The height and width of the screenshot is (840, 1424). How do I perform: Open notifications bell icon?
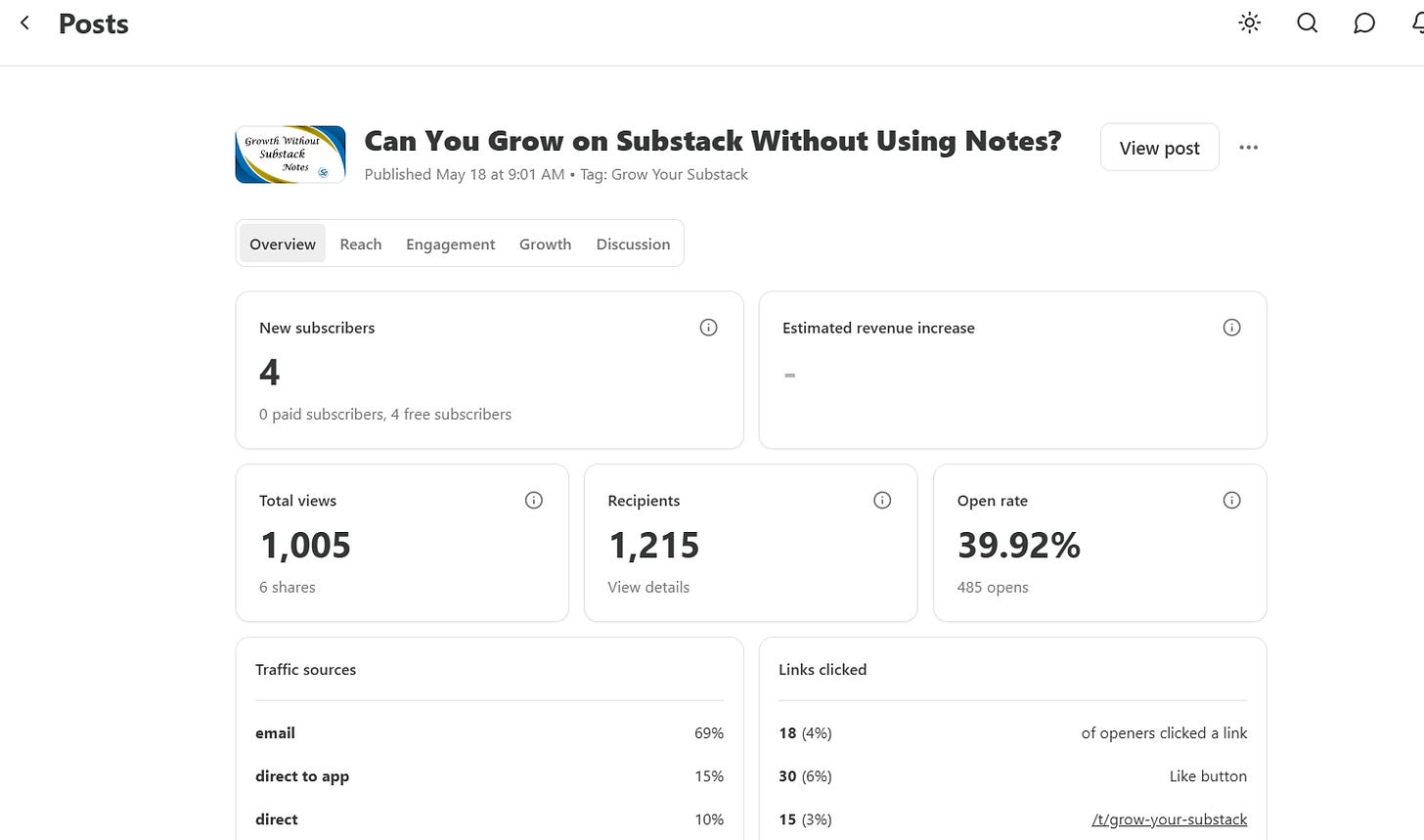point(1418,22)
